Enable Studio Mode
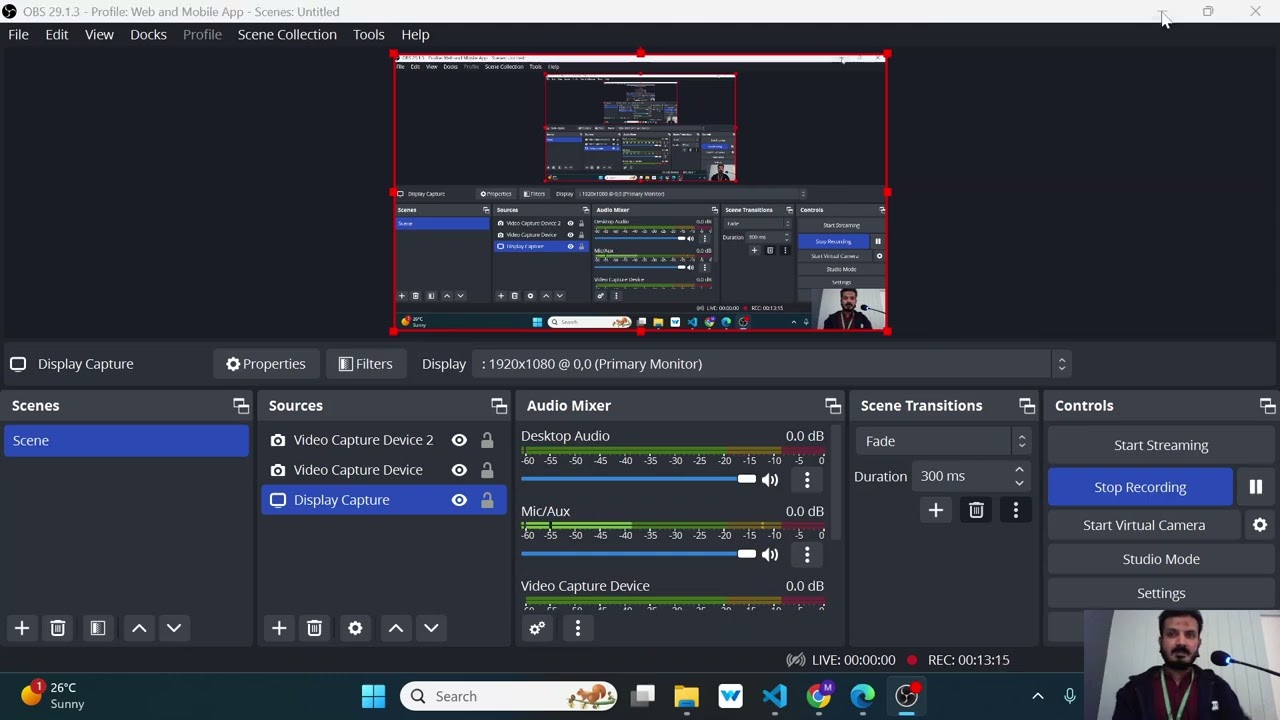Image resolution: width=1280 pixels, height=720 pixels. [x=1161, y=559]
